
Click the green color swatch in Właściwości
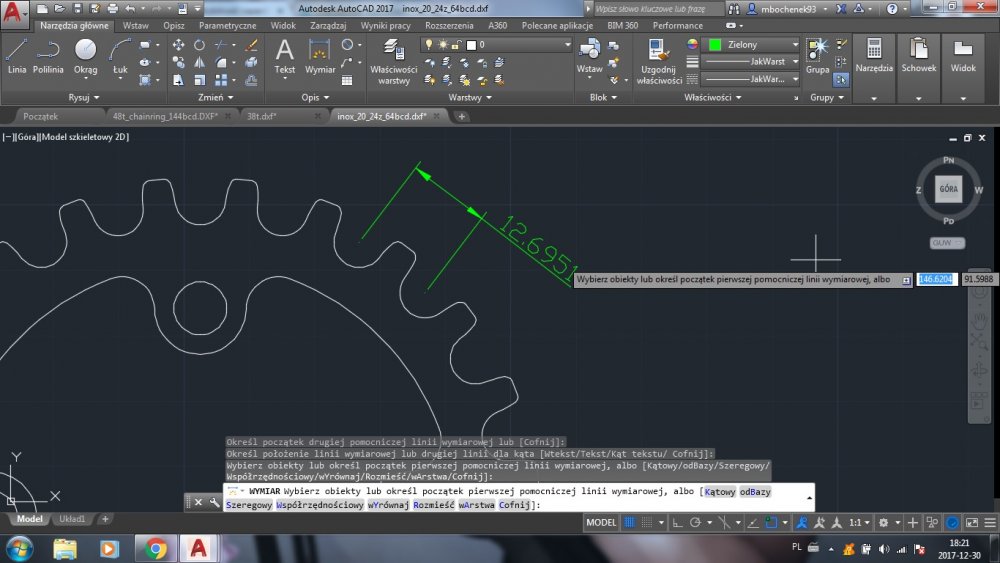[x=715, y=45]
